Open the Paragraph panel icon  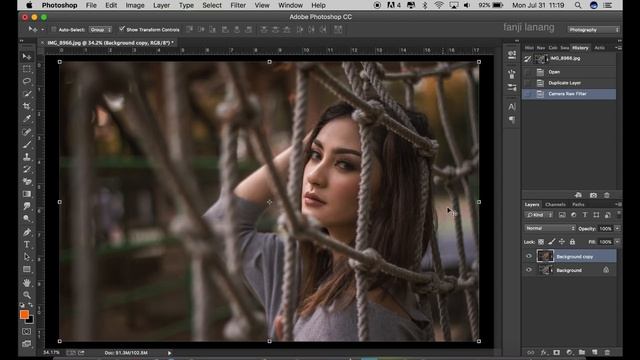[512, 120]
